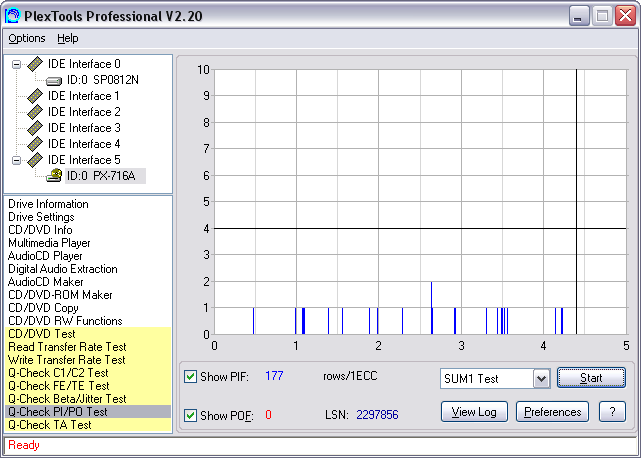Open Q-Check C1/C2 Test
Viewport: 641px width, 458px height.
(x=88, y=373)
